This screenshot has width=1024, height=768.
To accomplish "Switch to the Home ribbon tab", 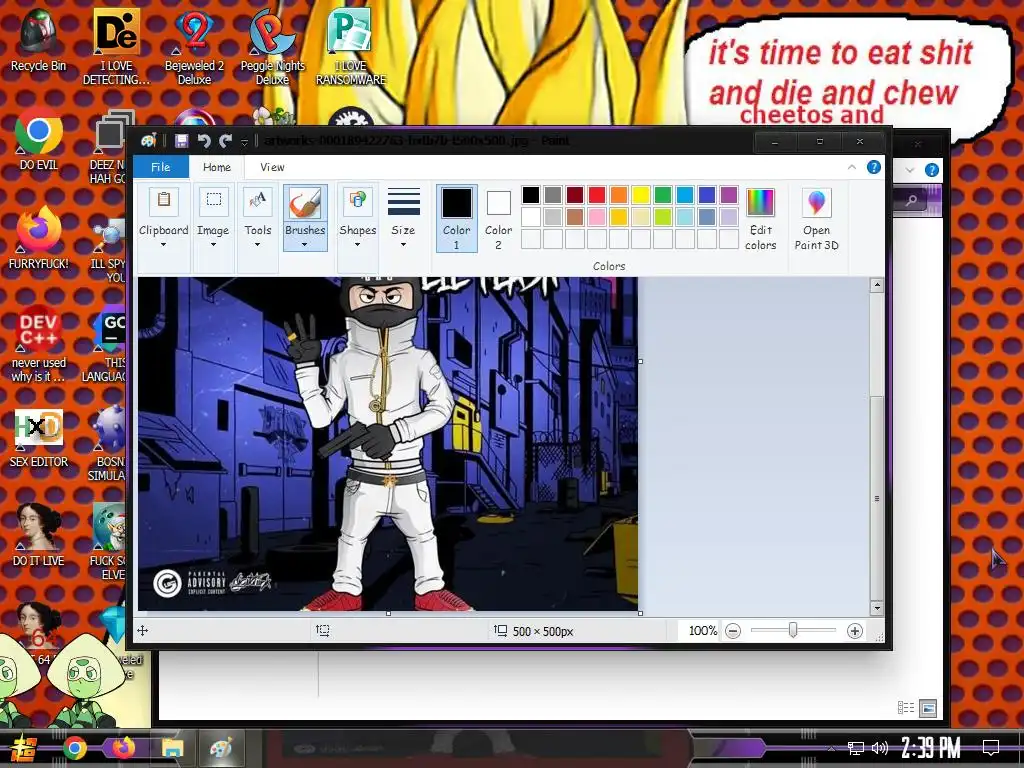I will pyautogui.click(x=217, y=167).
